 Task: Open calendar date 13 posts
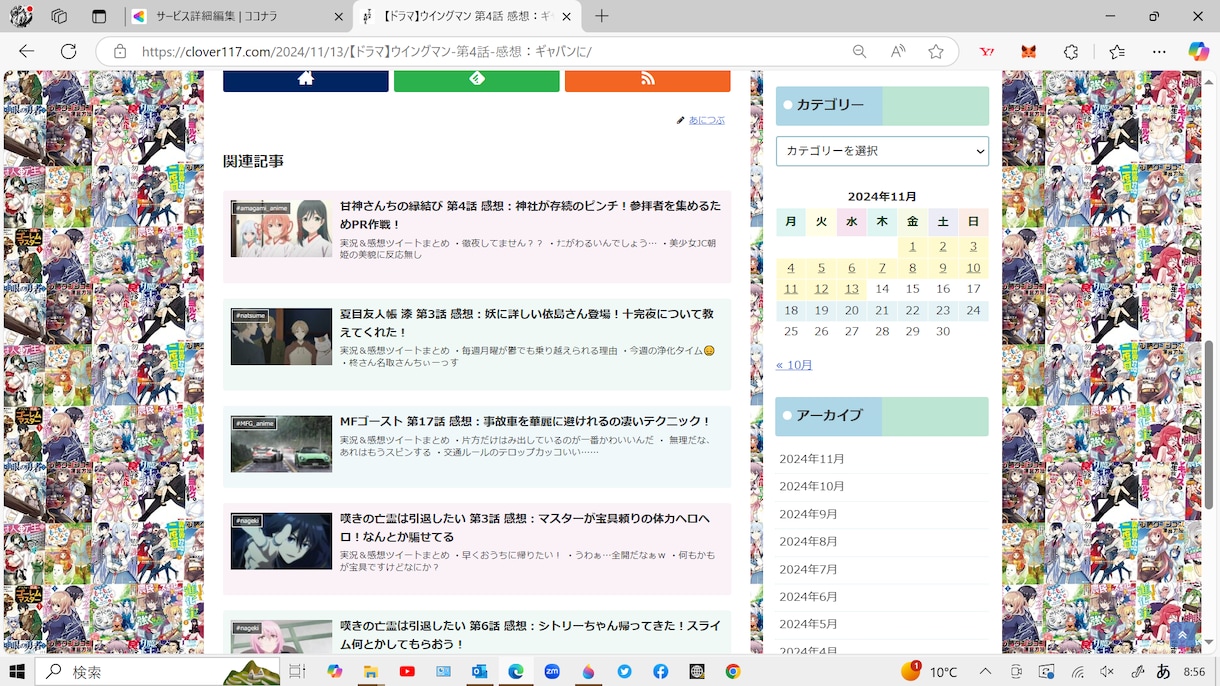tap(852, 289)
